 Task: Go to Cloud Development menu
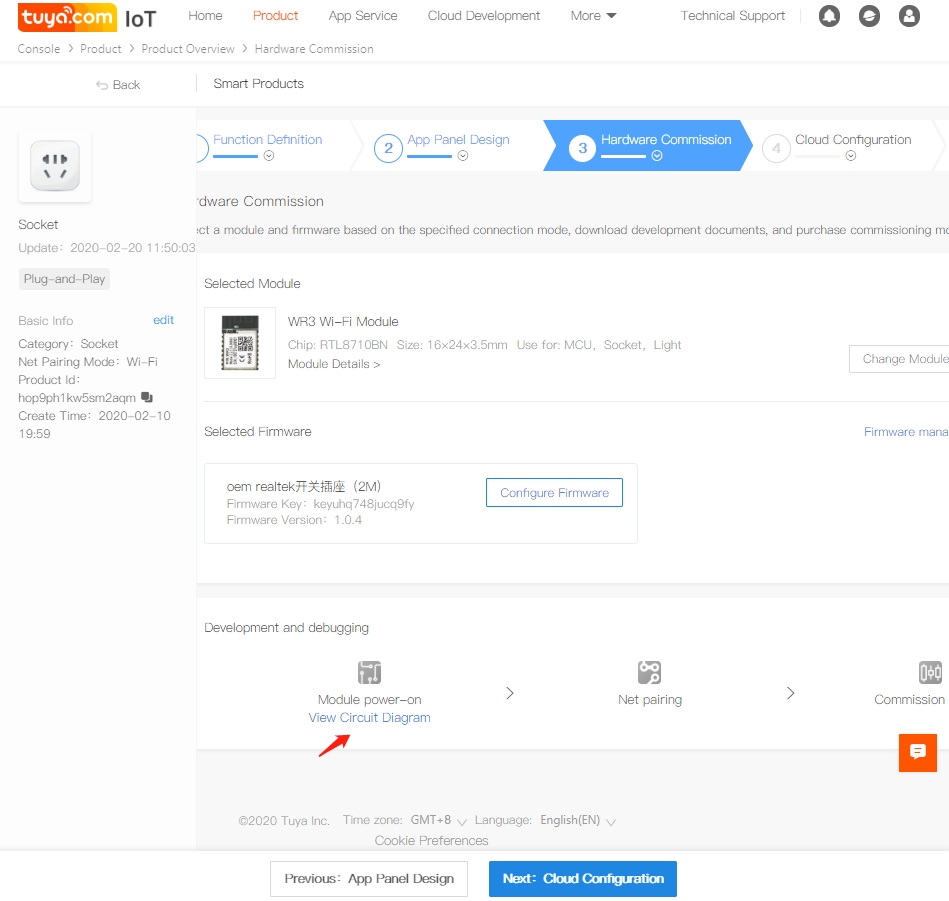click(x=484, y=16)
